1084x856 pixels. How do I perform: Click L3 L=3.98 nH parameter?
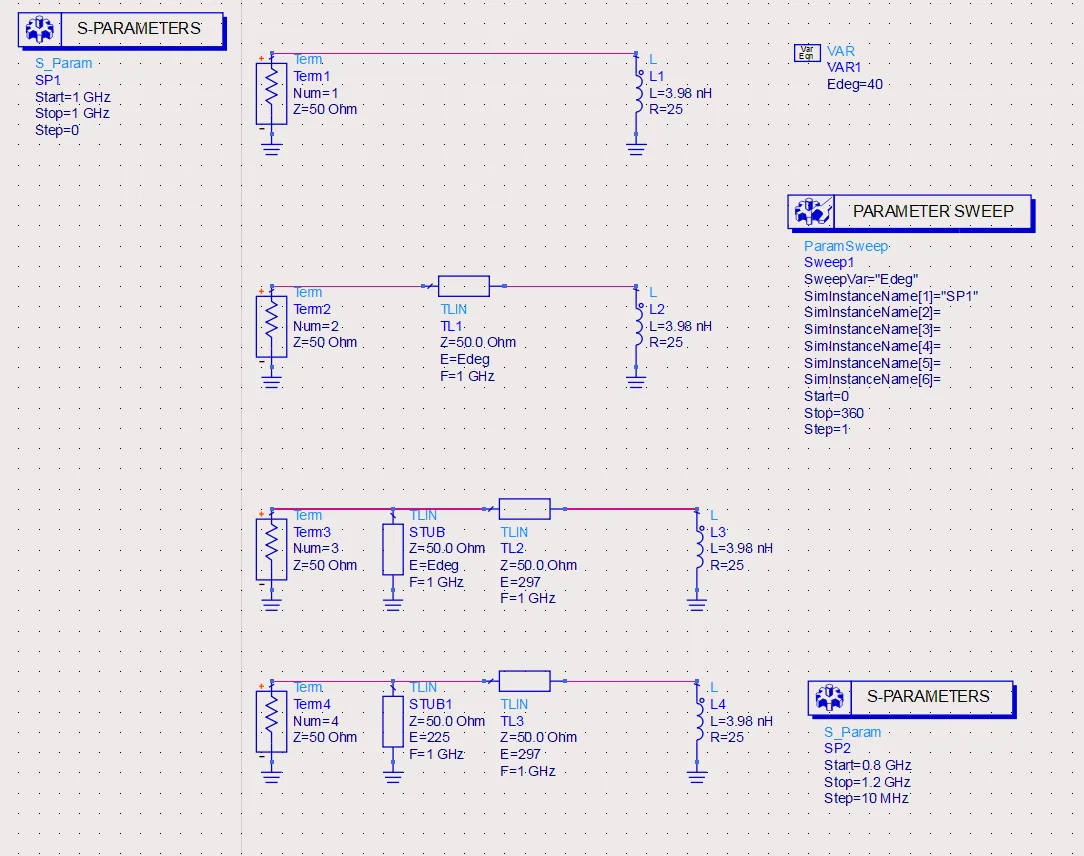pyautogui.click(x=741, y=548)
